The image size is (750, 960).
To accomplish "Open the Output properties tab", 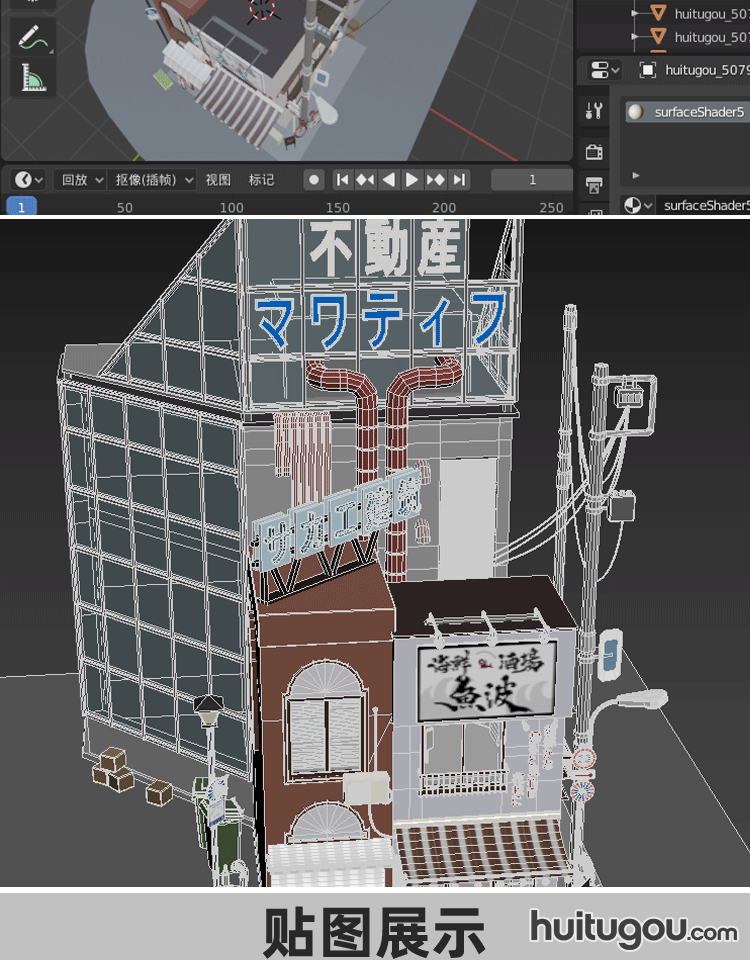I will click(x=594, y=186).
